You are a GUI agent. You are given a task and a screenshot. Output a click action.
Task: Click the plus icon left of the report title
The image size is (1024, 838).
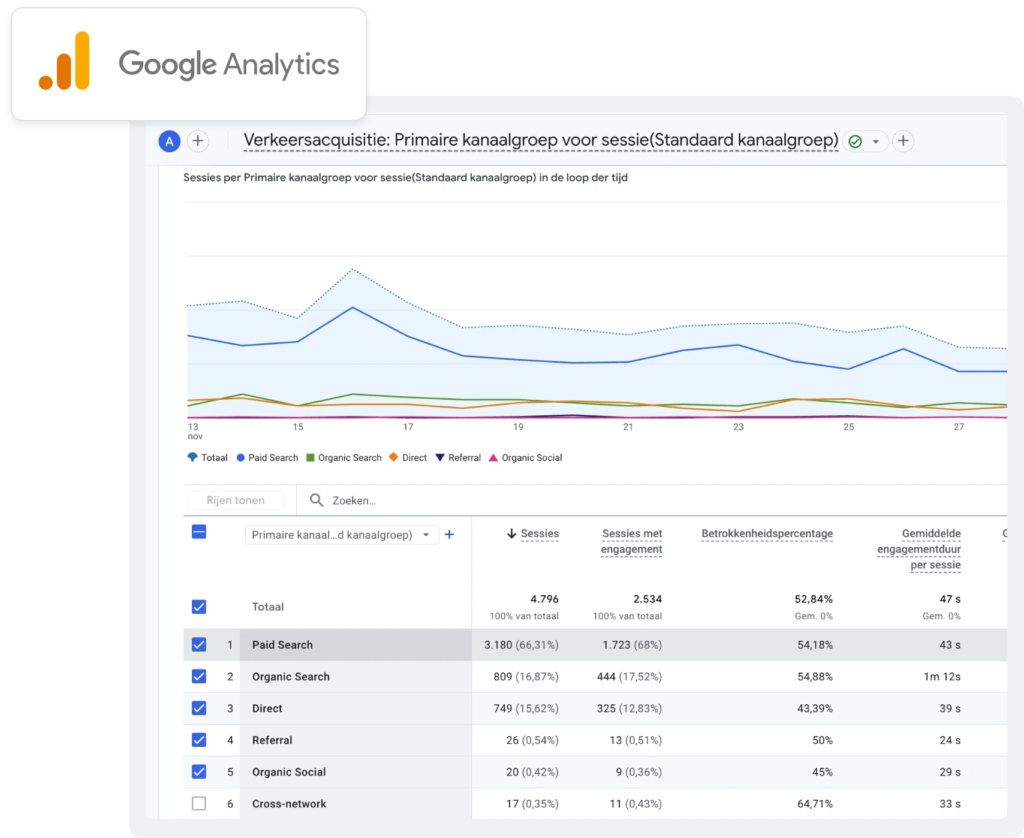pyautogui.click(x=198, y=141)
